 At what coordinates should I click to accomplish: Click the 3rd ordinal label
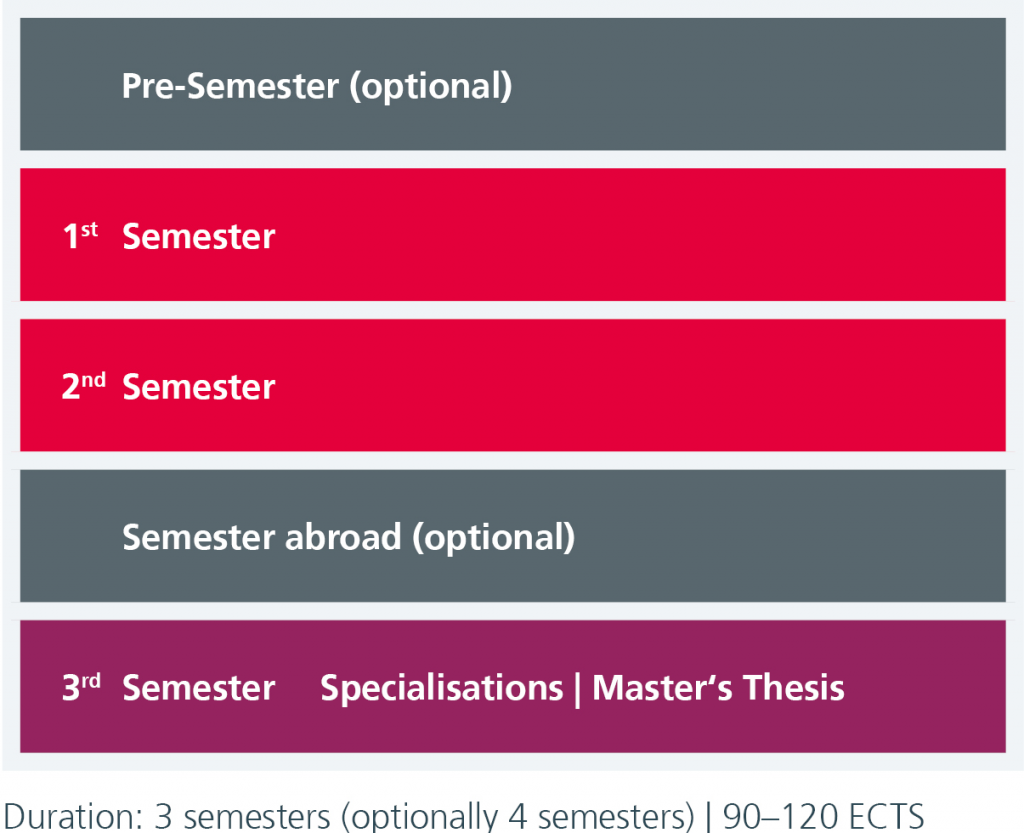click(82, 687)
